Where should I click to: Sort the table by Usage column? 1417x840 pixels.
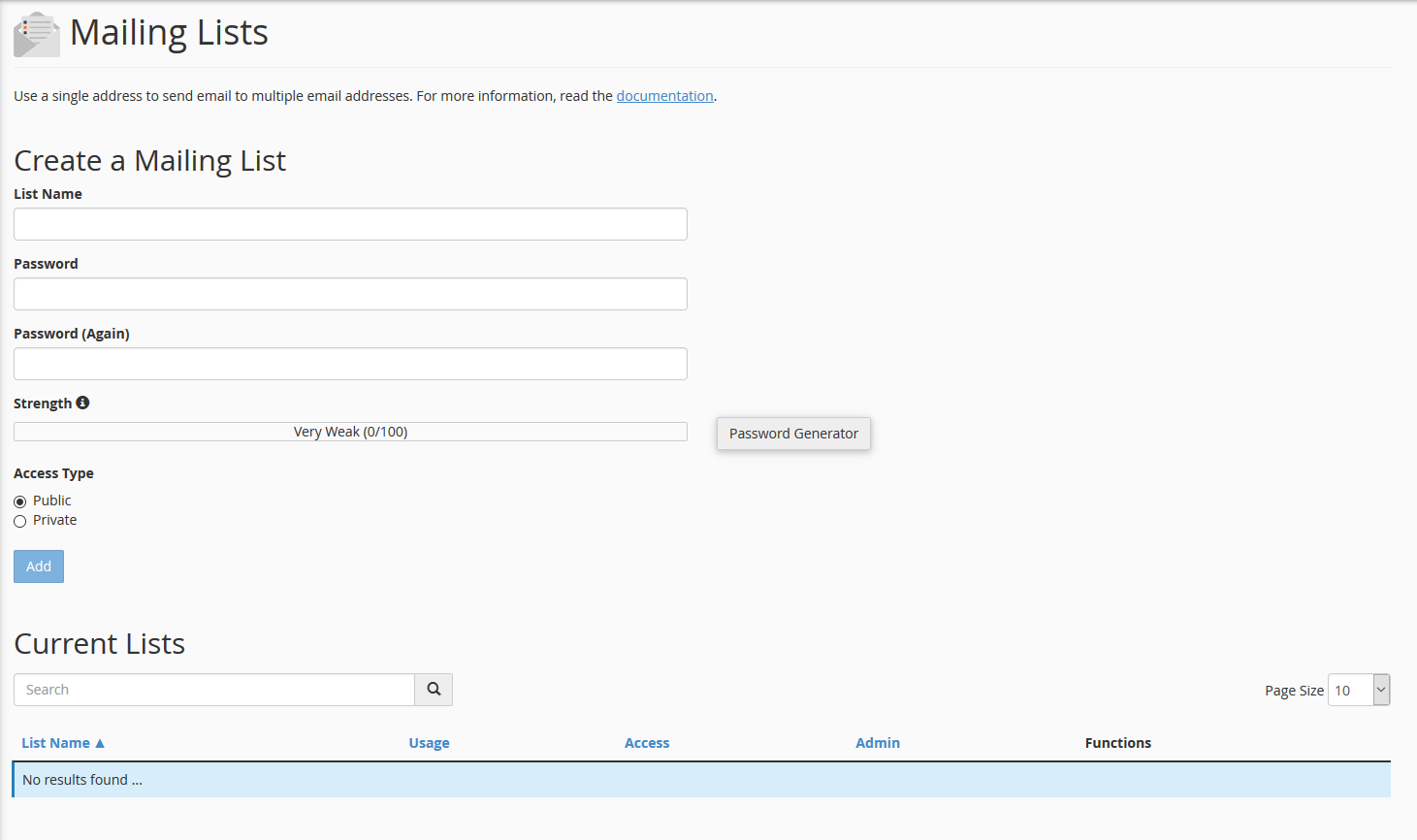point(429,743)
